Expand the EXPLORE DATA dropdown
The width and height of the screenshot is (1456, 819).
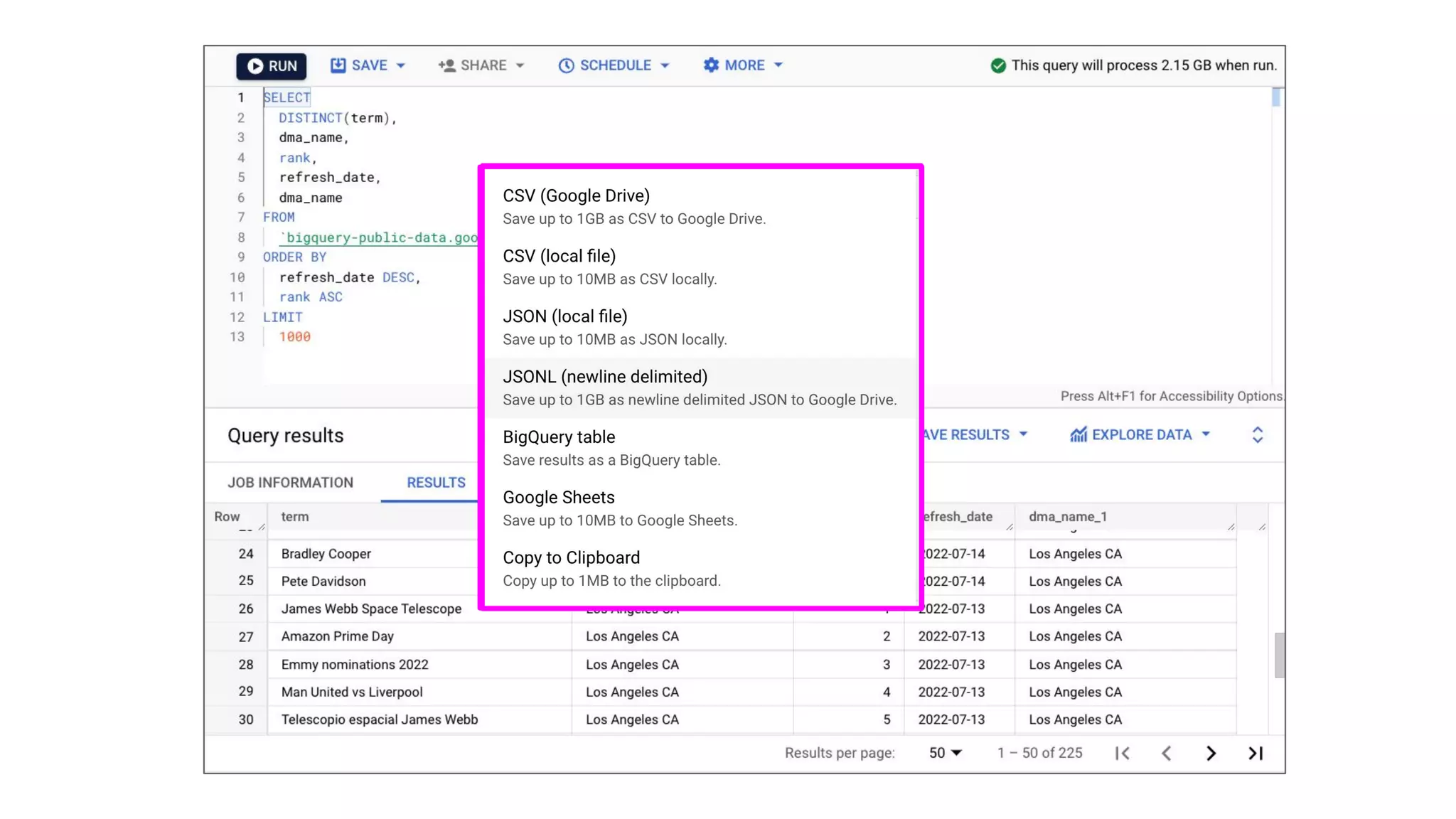pyautogui.click(x=1206, y=434)
